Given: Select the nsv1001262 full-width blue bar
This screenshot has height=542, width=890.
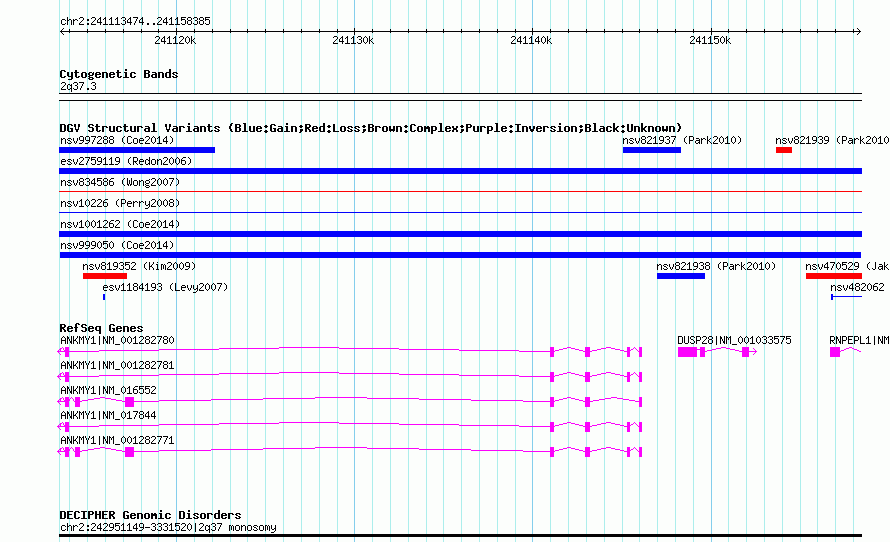Looking at the screenshot, I should (x=460, y=234).
